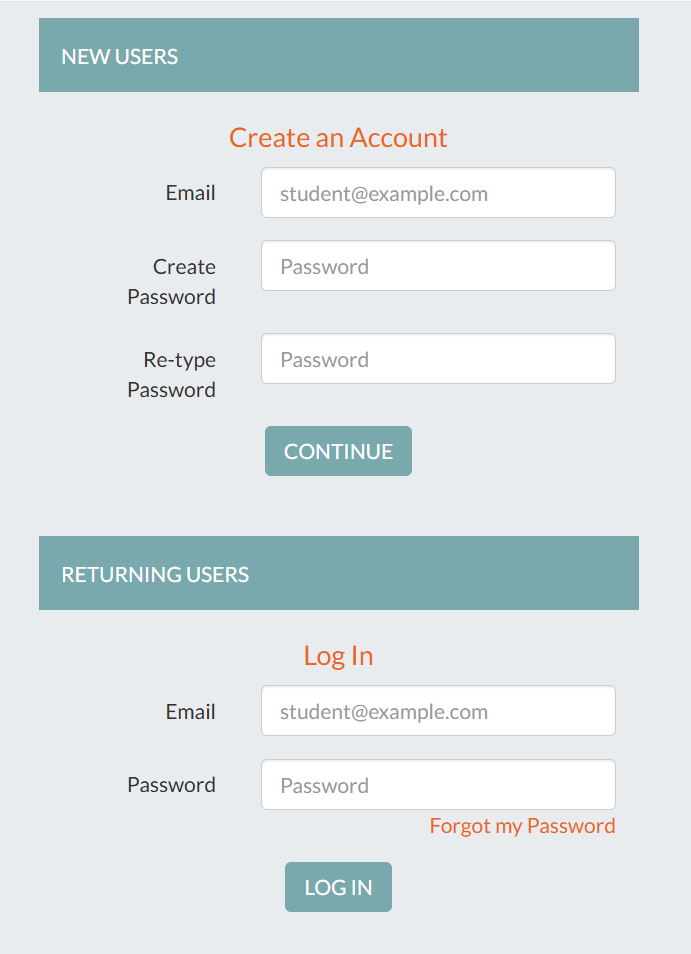691x954 pixels.
Task: Sign in using the LOG IN button
Action: [x=338, y=887]
